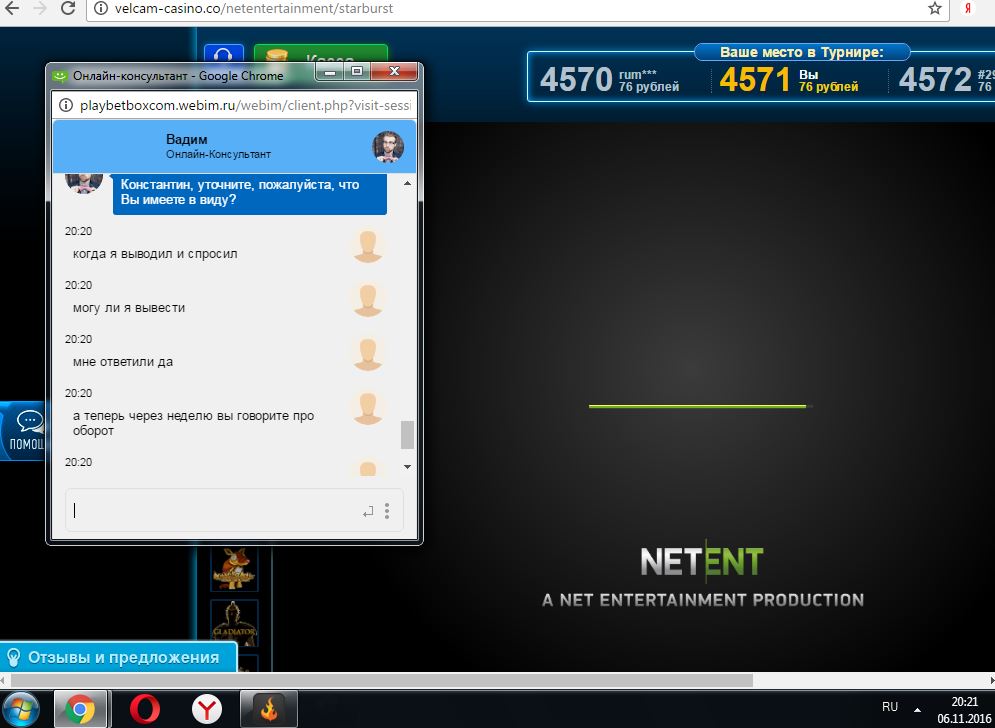
Task: Click the chat scrollbar thumb
Action: pyautogui.click(x=407, y=435)
